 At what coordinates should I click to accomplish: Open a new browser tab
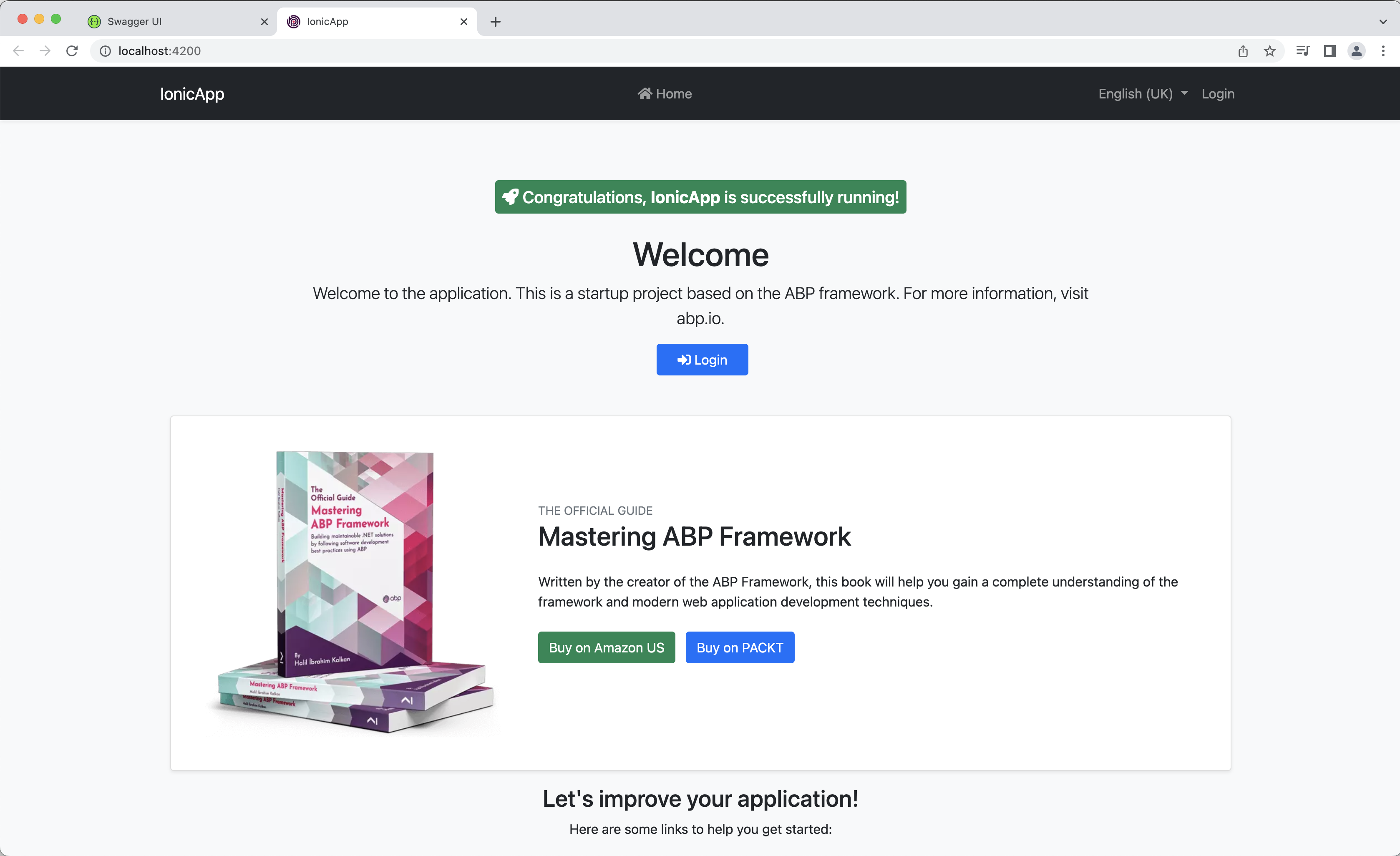click(x=496, y=22)
